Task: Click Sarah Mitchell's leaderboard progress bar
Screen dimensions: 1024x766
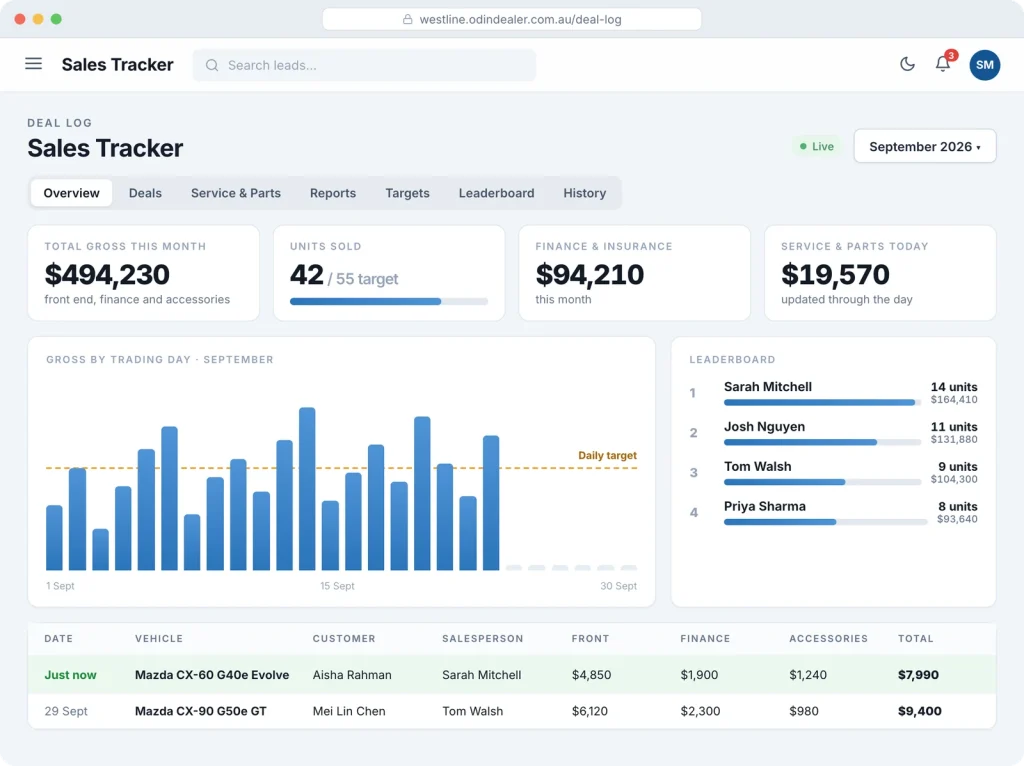Action: point(822,402)
